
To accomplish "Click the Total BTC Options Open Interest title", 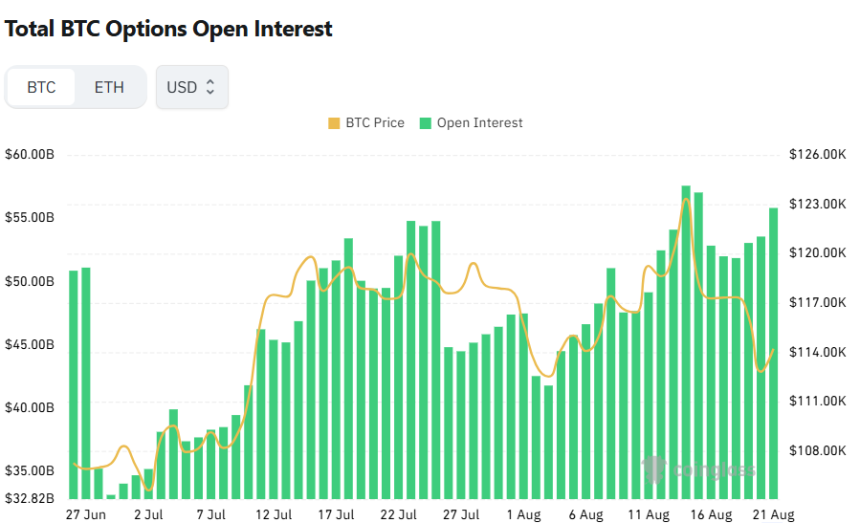I will pos(169,29).
